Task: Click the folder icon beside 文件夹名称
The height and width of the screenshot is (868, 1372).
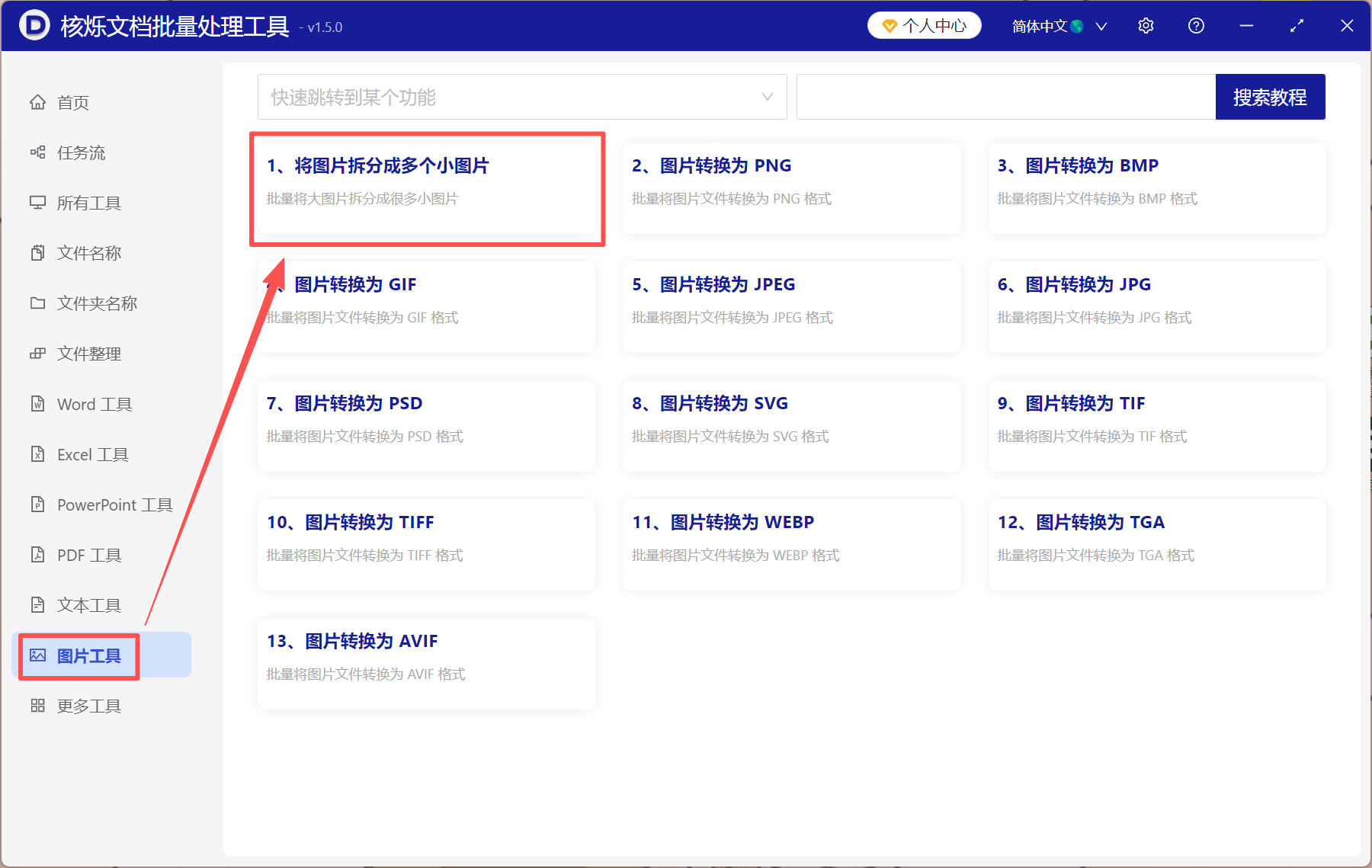Action: tap(37, 303)
